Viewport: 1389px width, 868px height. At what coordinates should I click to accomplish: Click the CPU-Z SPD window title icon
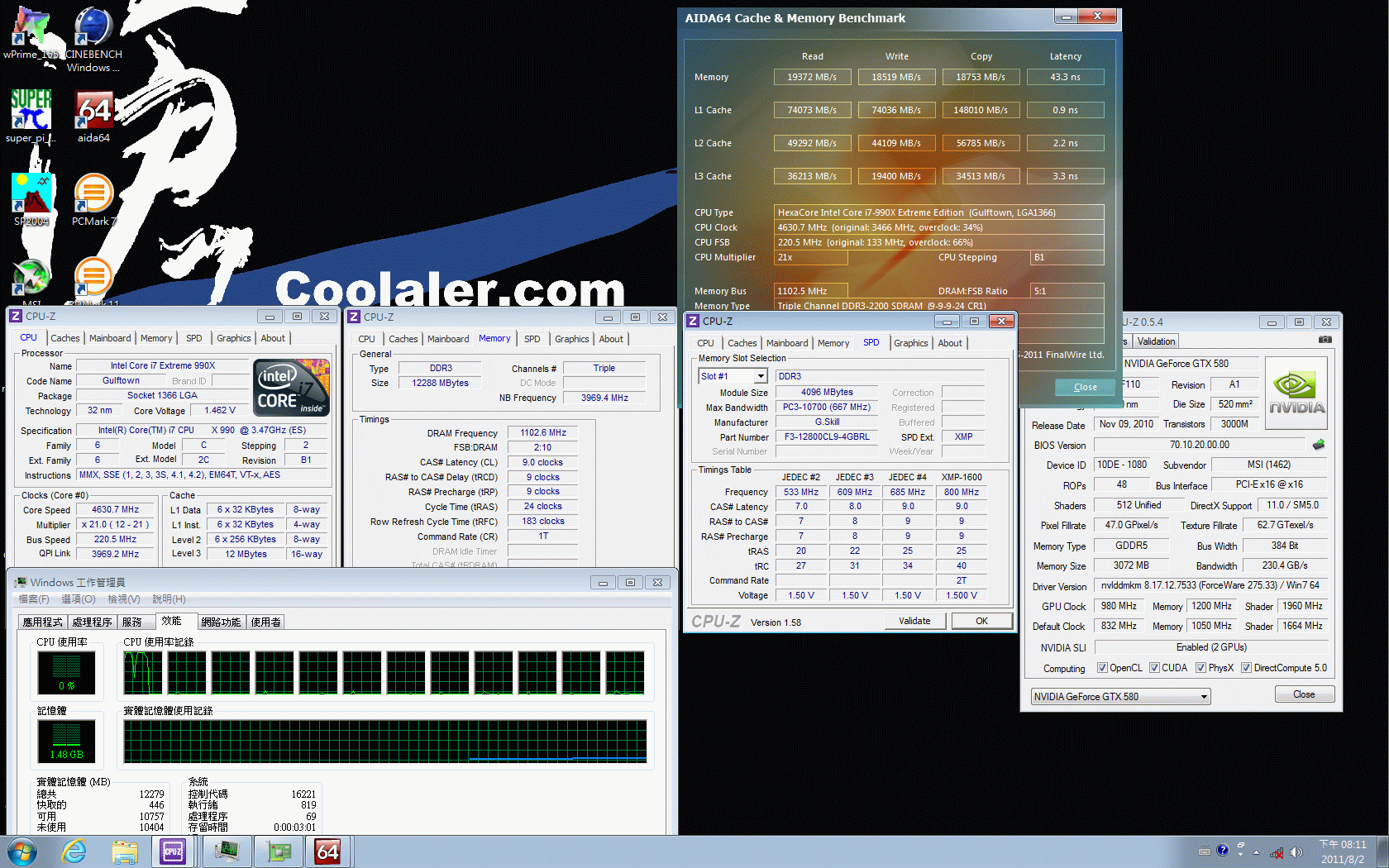coord(693,321)
